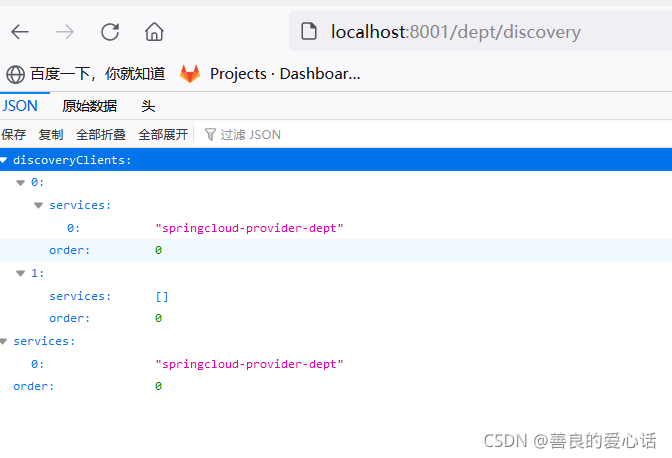
Task: Open the browser home page
Action: (x=154, y=32)
